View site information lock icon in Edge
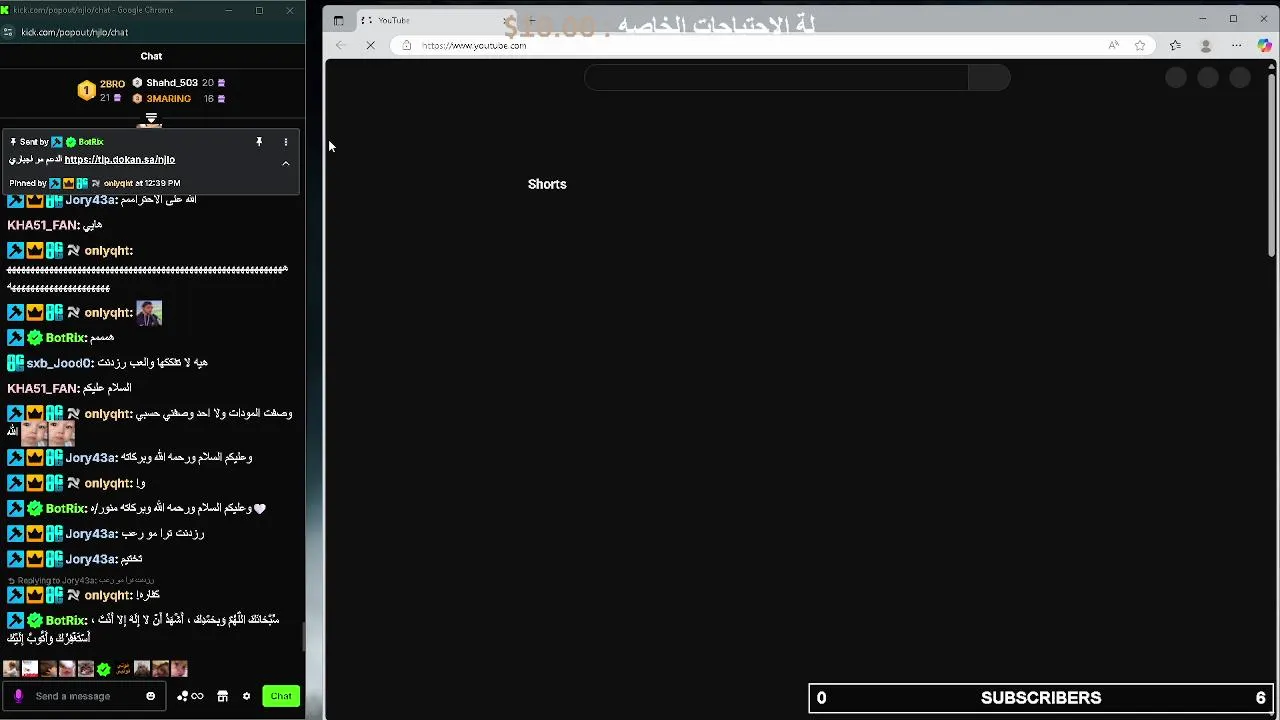This screenshot has width=1280, height=720. click(x=406, y=45)
